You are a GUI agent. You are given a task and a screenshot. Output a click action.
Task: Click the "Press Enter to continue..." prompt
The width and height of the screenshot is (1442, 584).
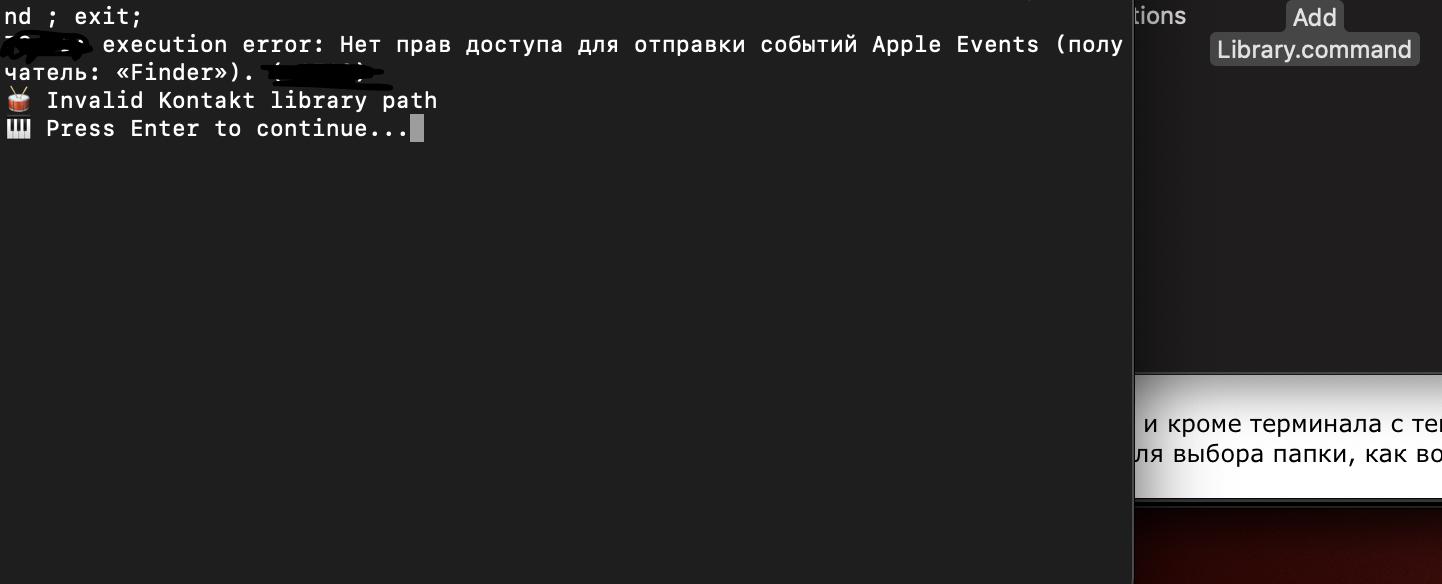[227, 128]
